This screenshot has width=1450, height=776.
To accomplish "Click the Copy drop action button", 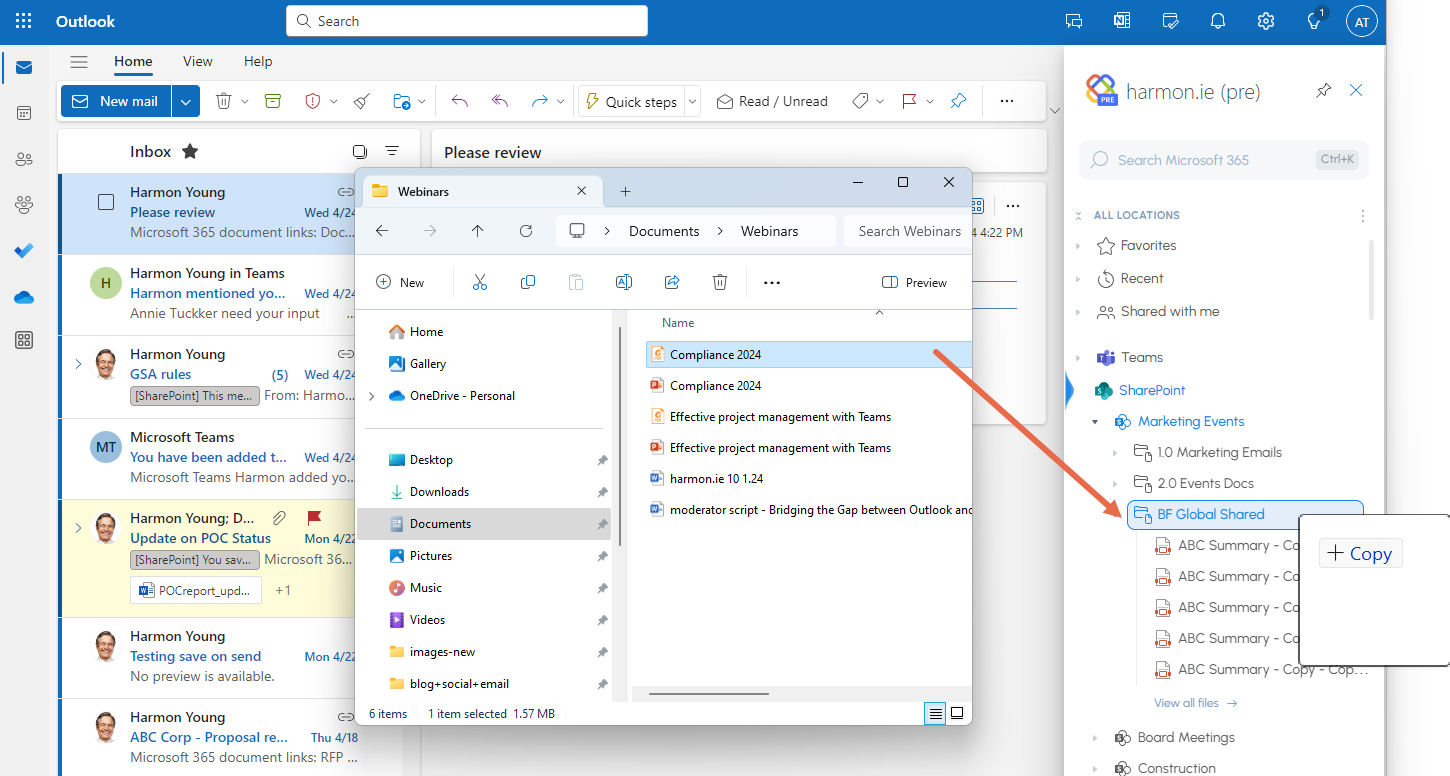I will (1361, 553).
